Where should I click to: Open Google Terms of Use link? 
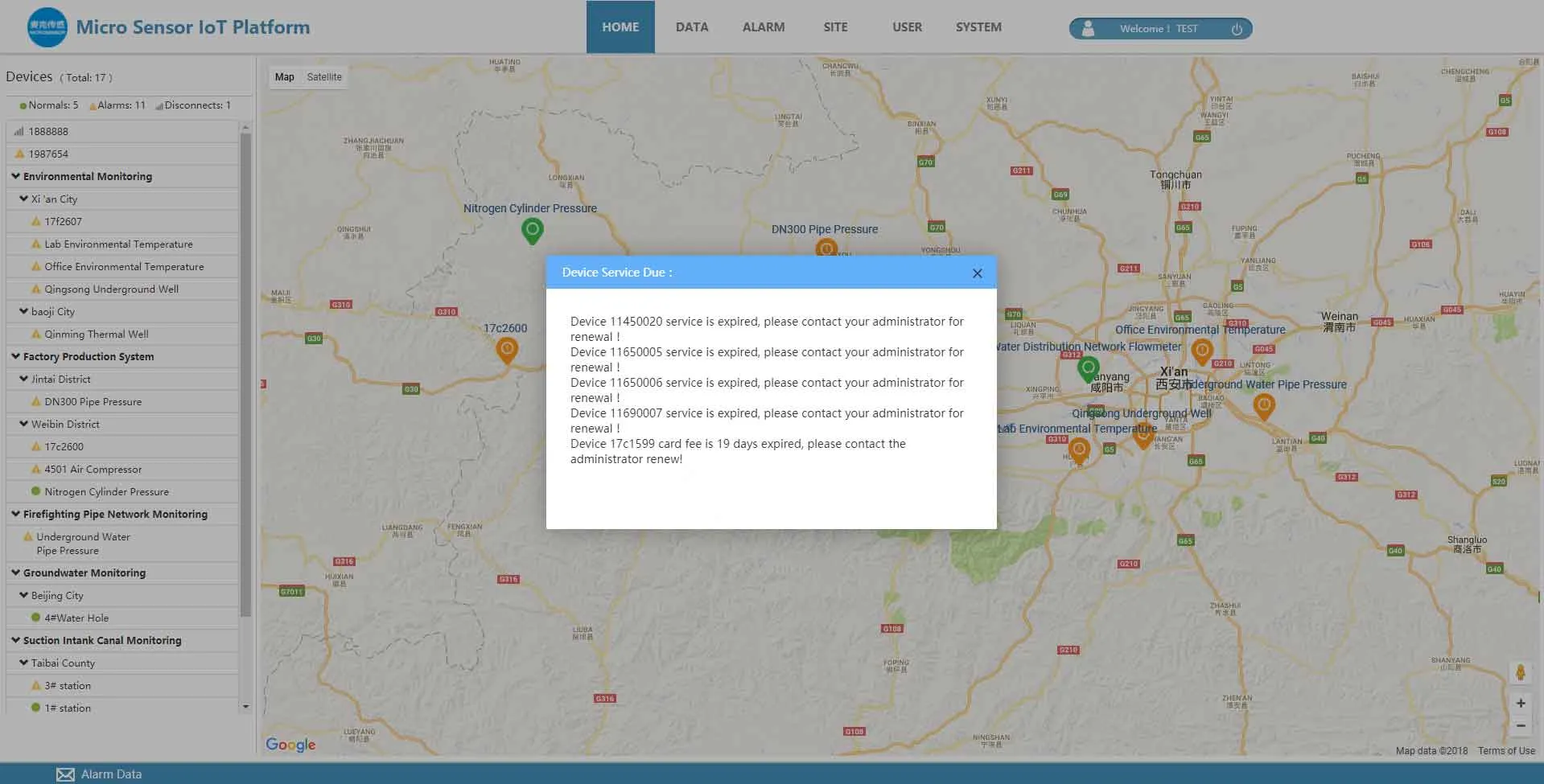1506,751
